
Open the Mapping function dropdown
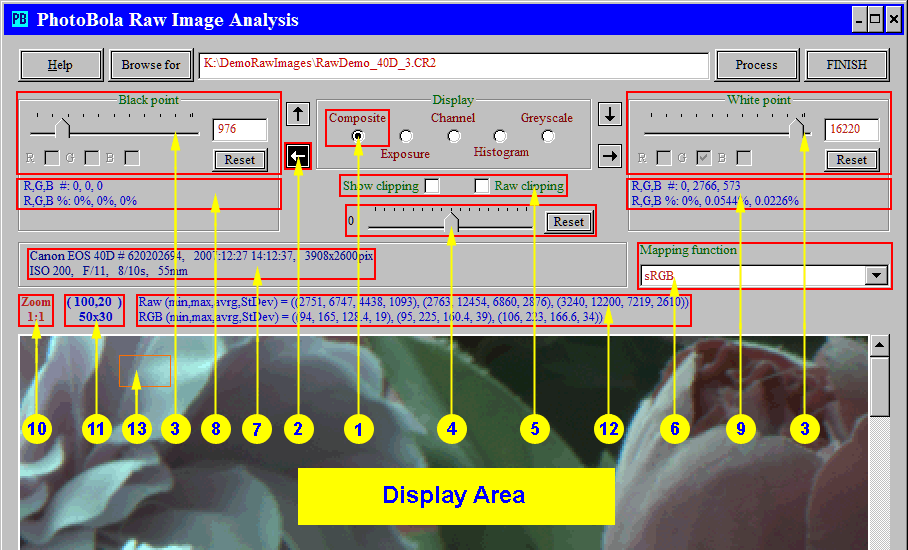(875, 275)
